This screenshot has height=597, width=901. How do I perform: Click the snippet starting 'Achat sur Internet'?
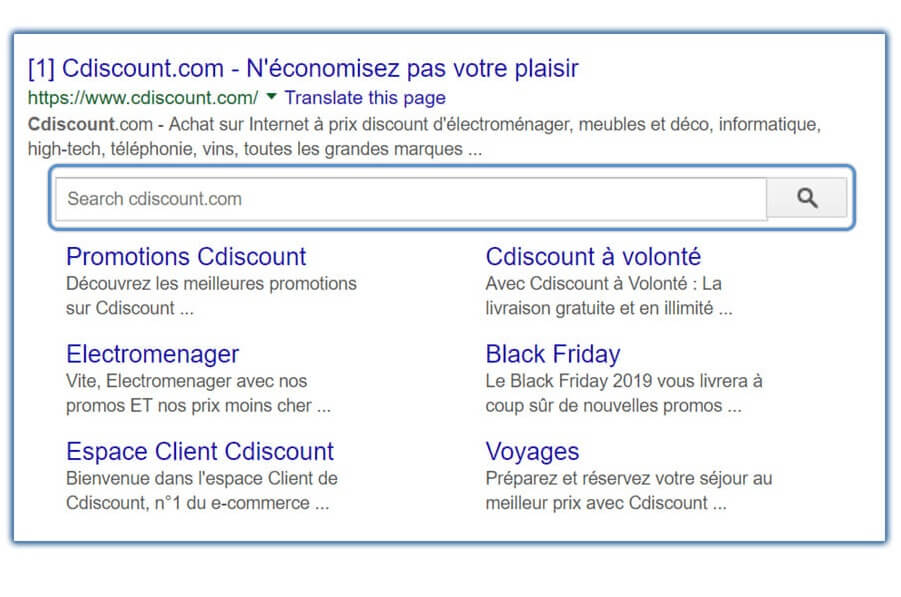click(x=424, y=137)
